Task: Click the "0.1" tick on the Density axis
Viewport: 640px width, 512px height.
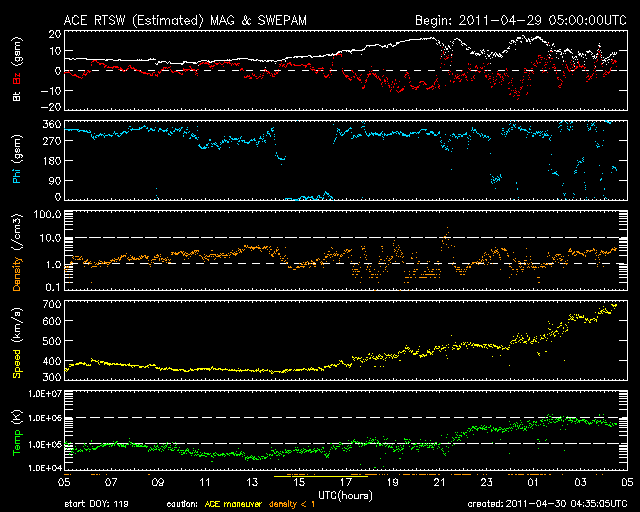Action: [x=53, y=287]
